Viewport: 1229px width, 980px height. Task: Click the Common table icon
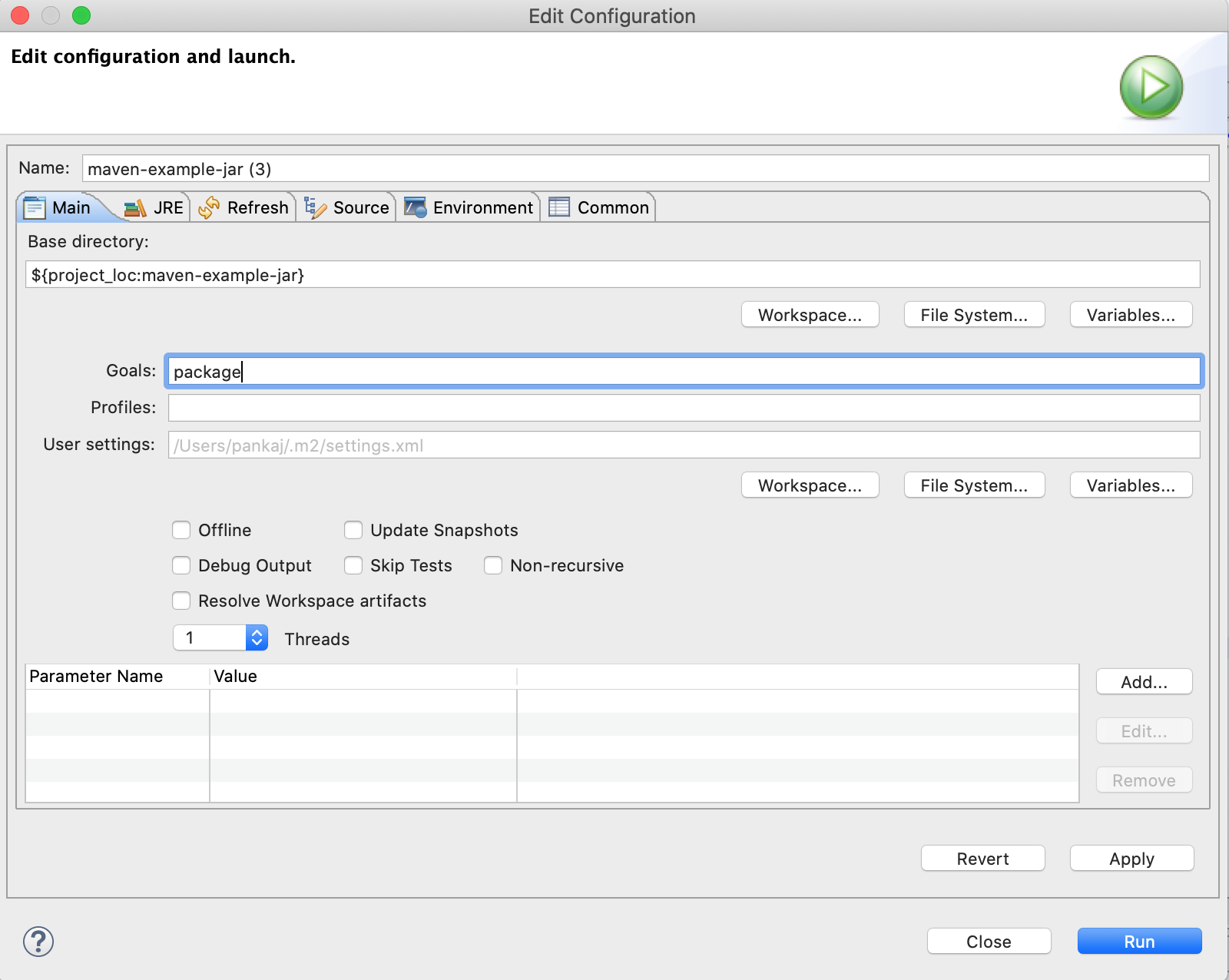pyautogui.click(x=558, y=207)
